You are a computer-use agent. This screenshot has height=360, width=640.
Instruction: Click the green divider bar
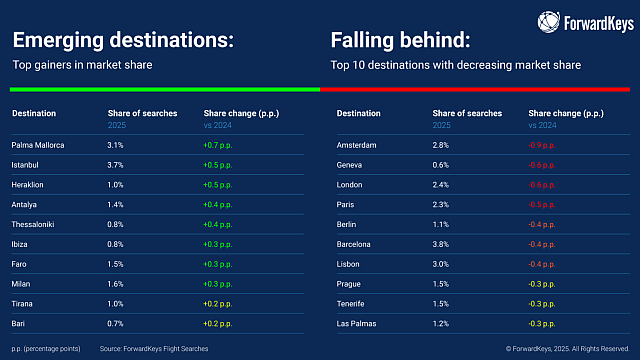165,89
